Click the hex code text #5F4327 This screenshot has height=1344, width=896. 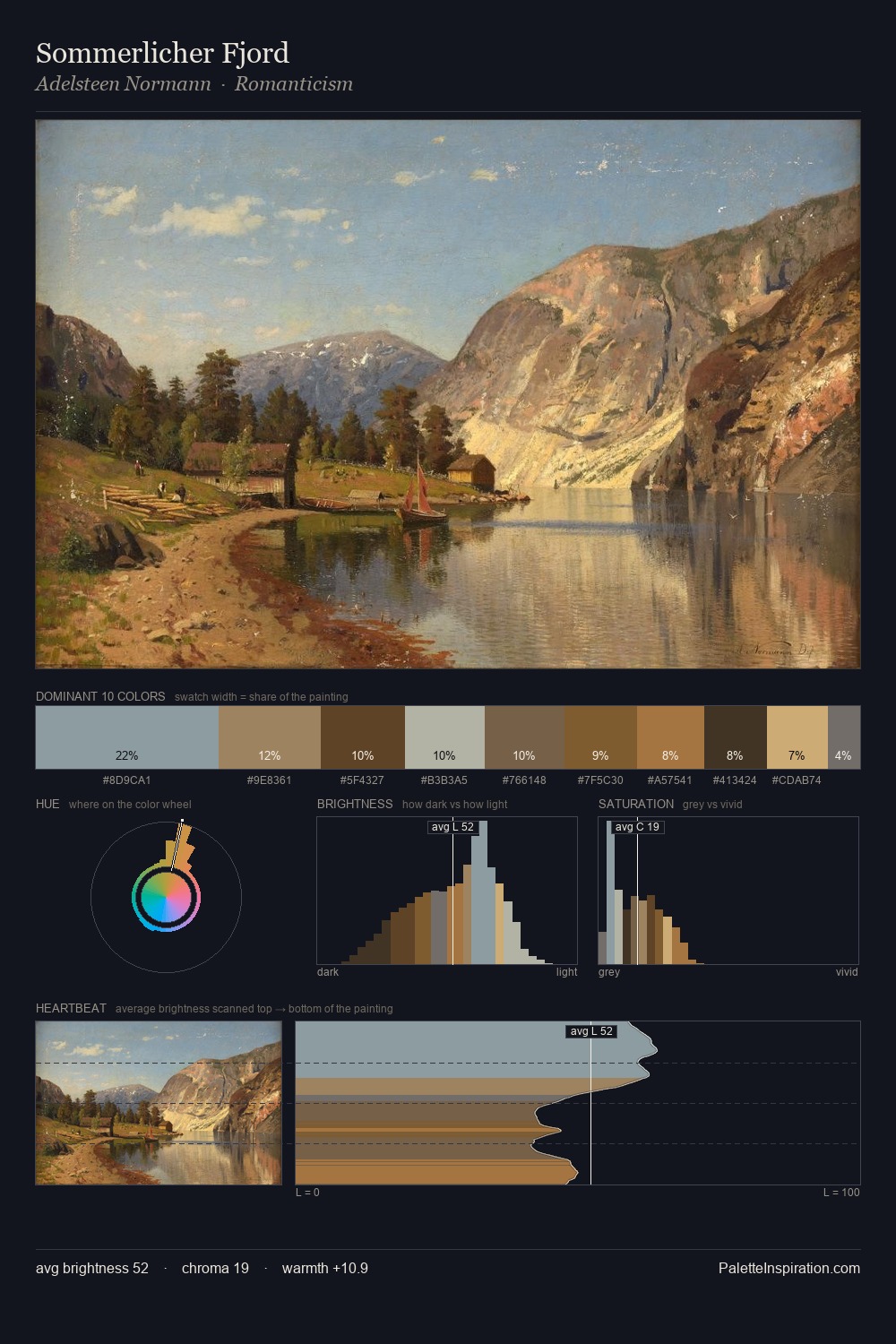tap(363, 780)
